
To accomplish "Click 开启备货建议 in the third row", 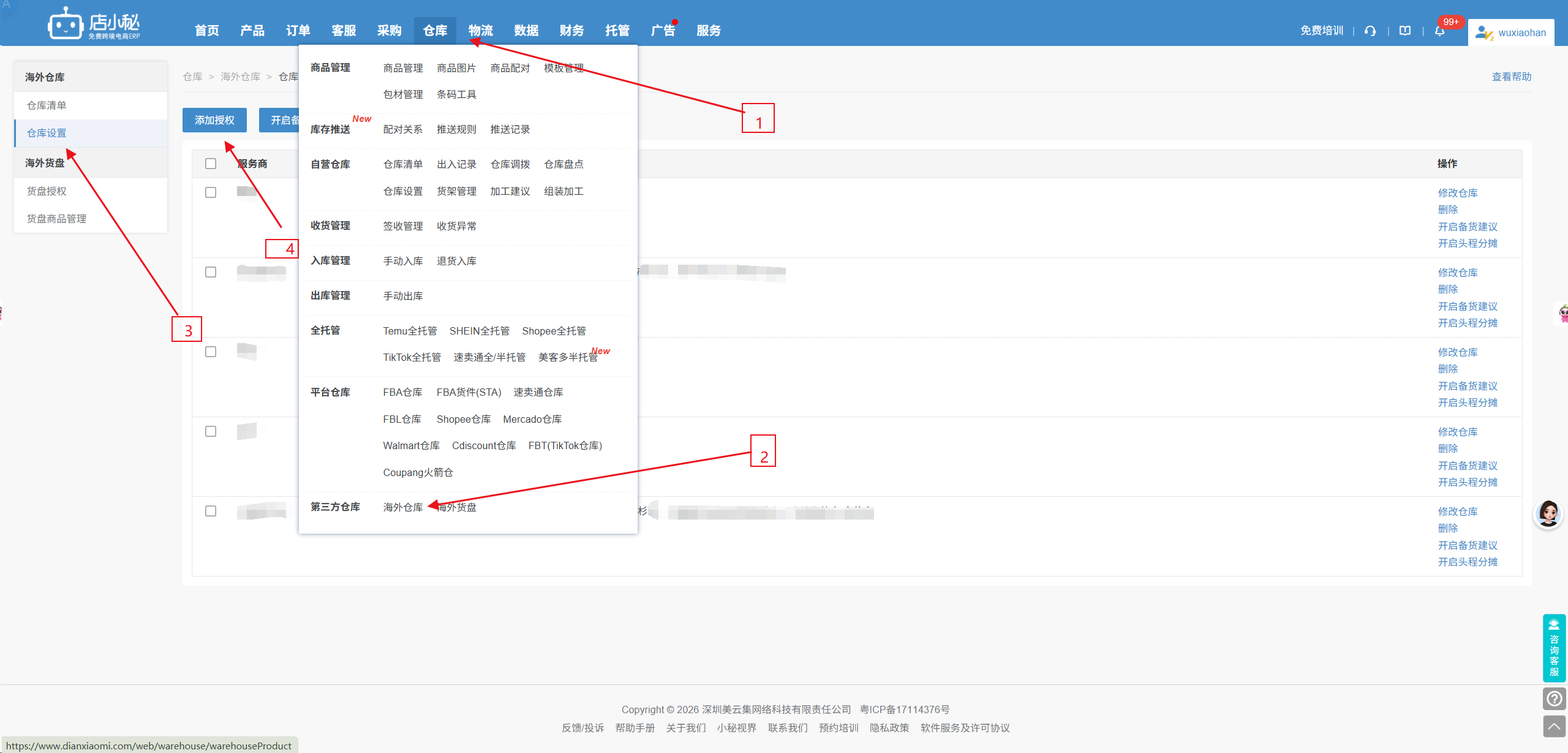I will pos(1468,386).
